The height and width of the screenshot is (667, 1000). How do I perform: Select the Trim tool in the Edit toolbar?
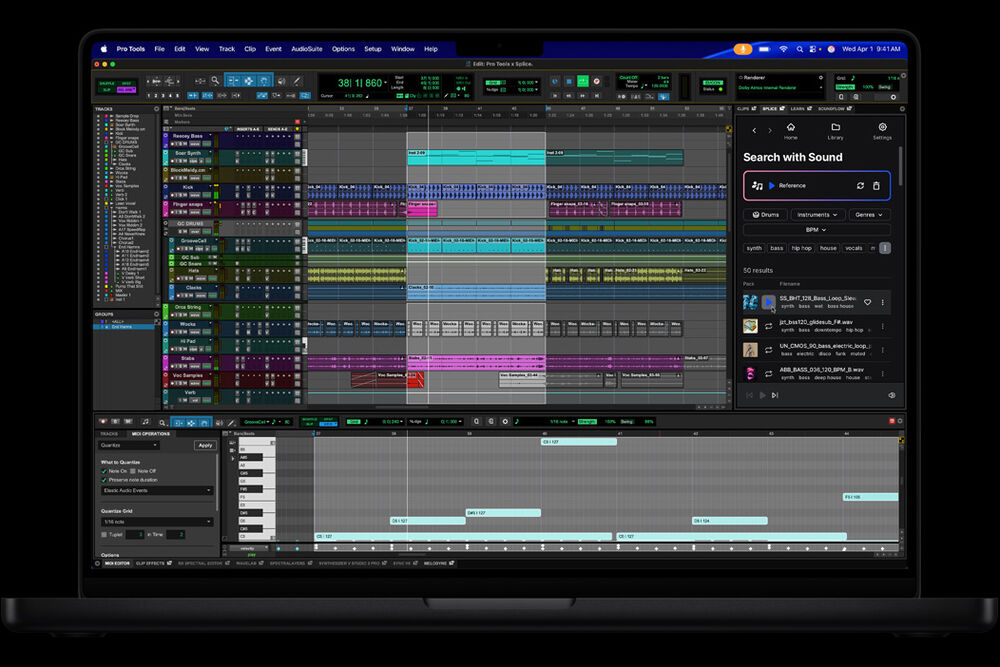[x=233, y=81]
